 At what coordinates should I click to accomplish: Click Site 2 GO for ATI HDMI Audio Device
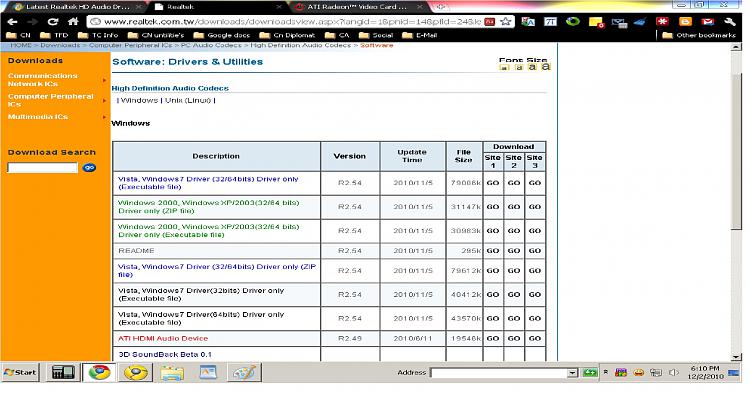click(x=514, y=338)
